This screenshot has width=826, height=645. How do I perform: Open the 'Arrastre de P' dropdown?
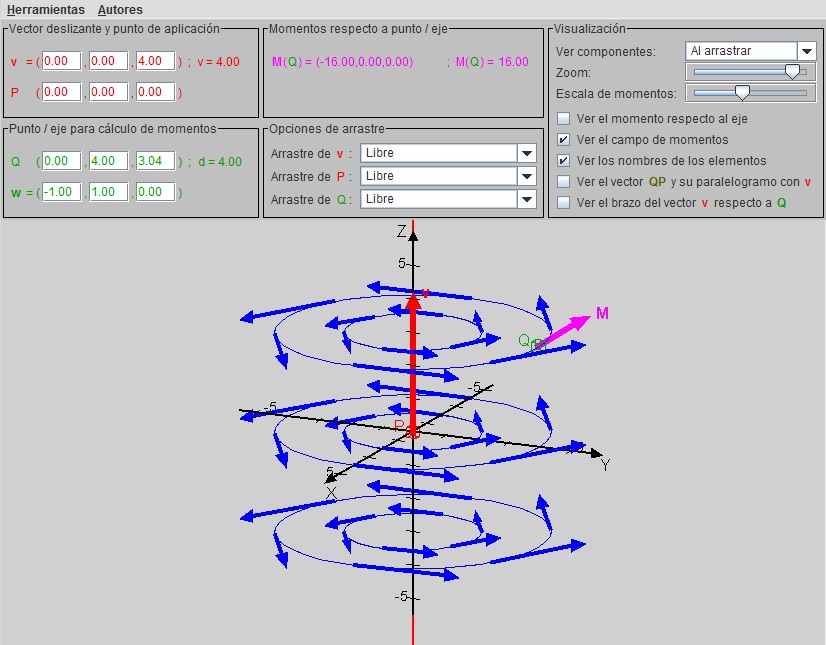pyautogui.click(x=527, y=176)
